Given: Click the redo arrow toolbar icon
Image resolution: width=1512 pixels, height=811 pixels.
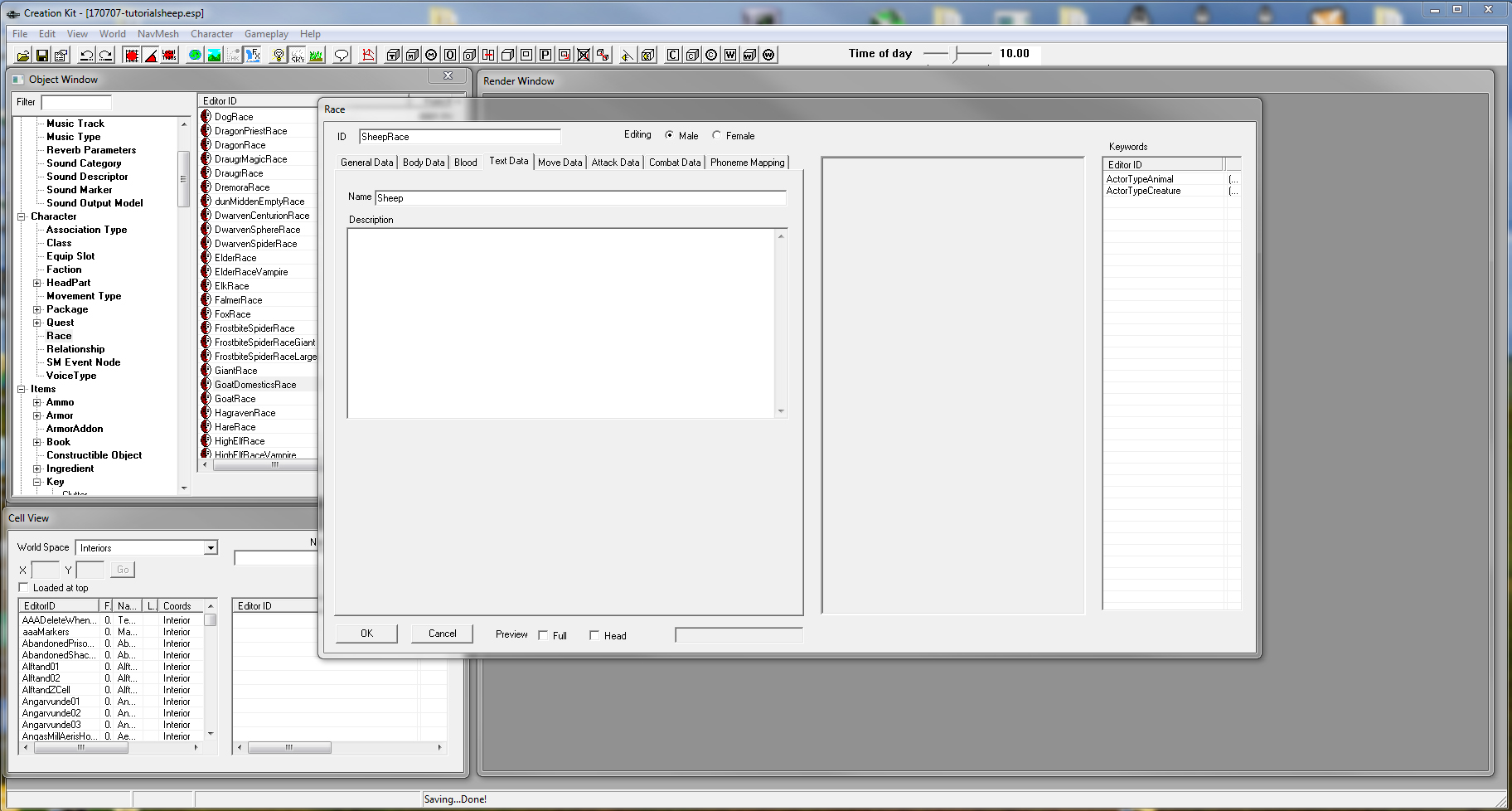Looking at the screenshot, I should [x=105, y=56].
